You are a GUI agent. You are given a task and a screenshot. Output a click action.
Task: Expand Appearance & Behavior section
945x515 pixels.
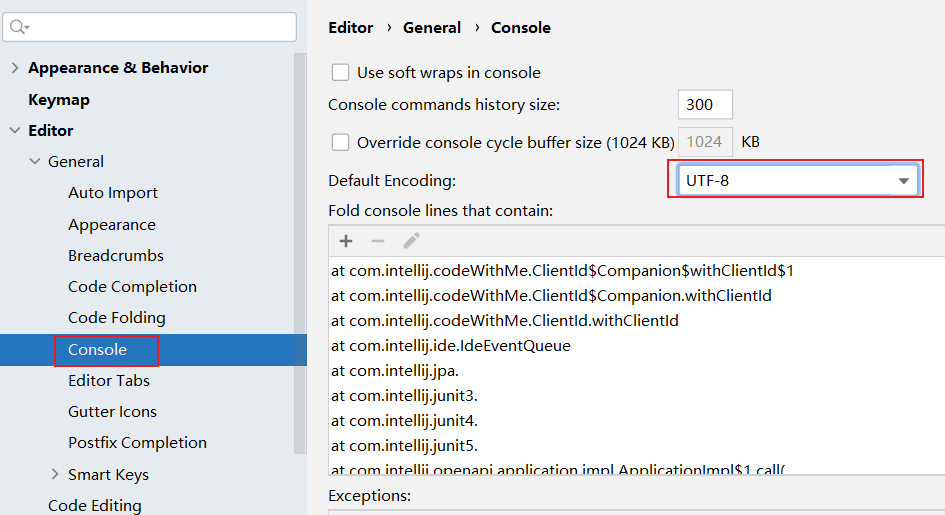[15, 68]
